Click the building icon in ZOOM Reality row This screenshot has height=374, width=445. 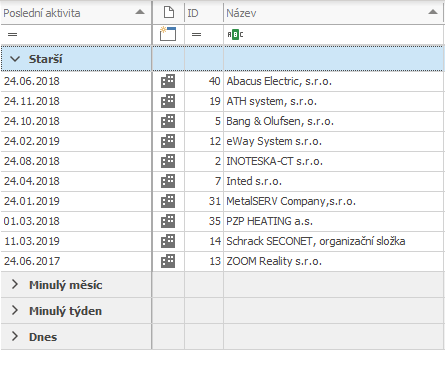click(x=168, y=261)
